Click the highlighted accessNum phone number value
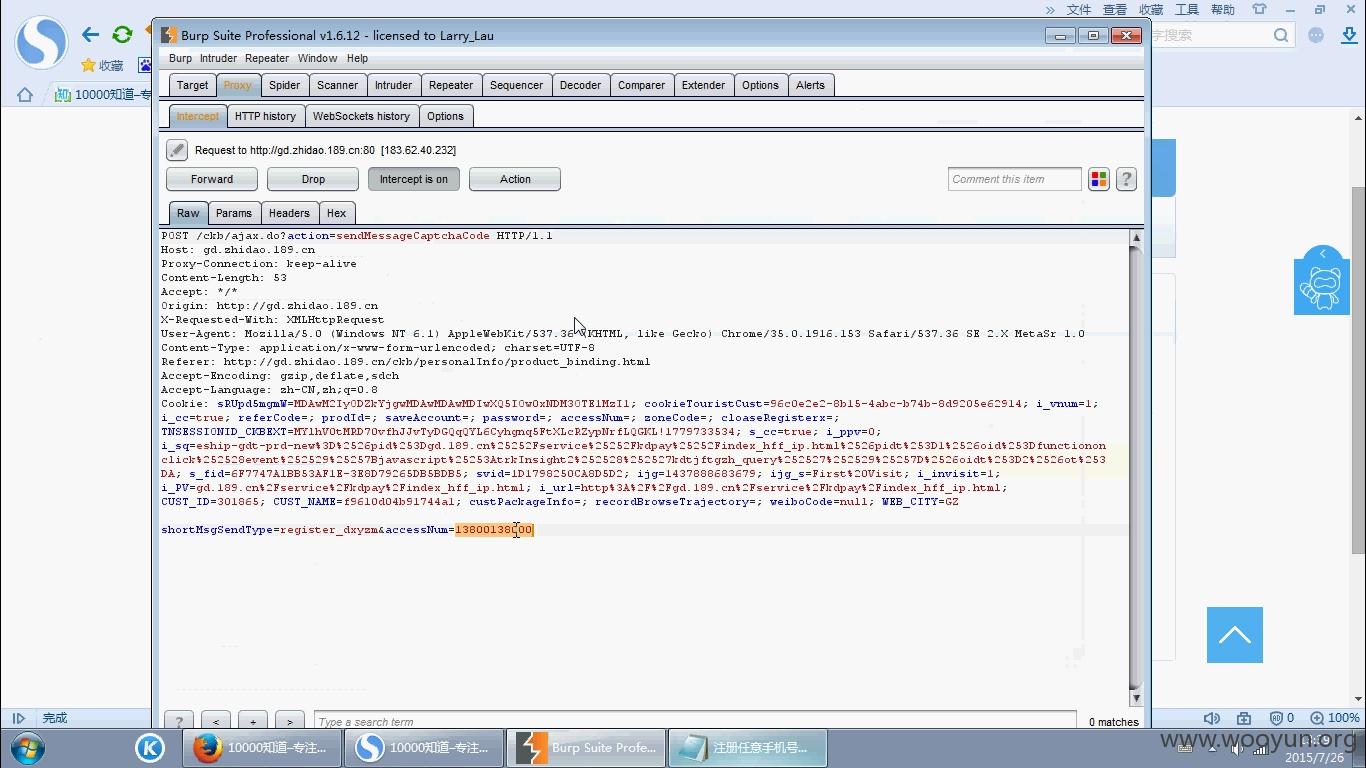 495,530
